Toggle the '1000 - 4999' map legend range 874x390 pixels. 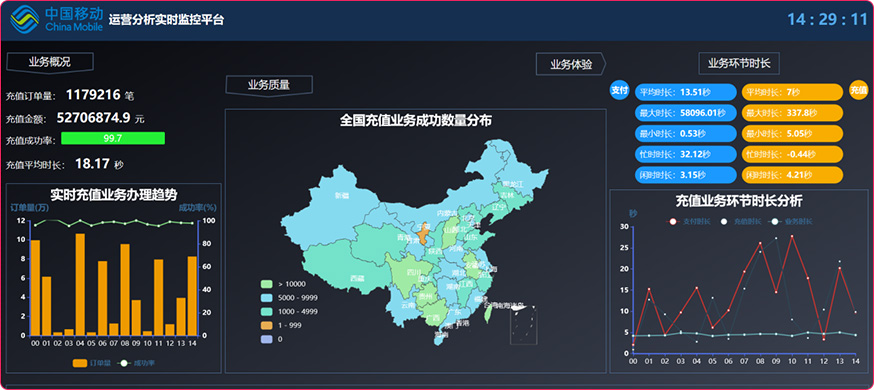pyautogui.click(x=289, y=311)
